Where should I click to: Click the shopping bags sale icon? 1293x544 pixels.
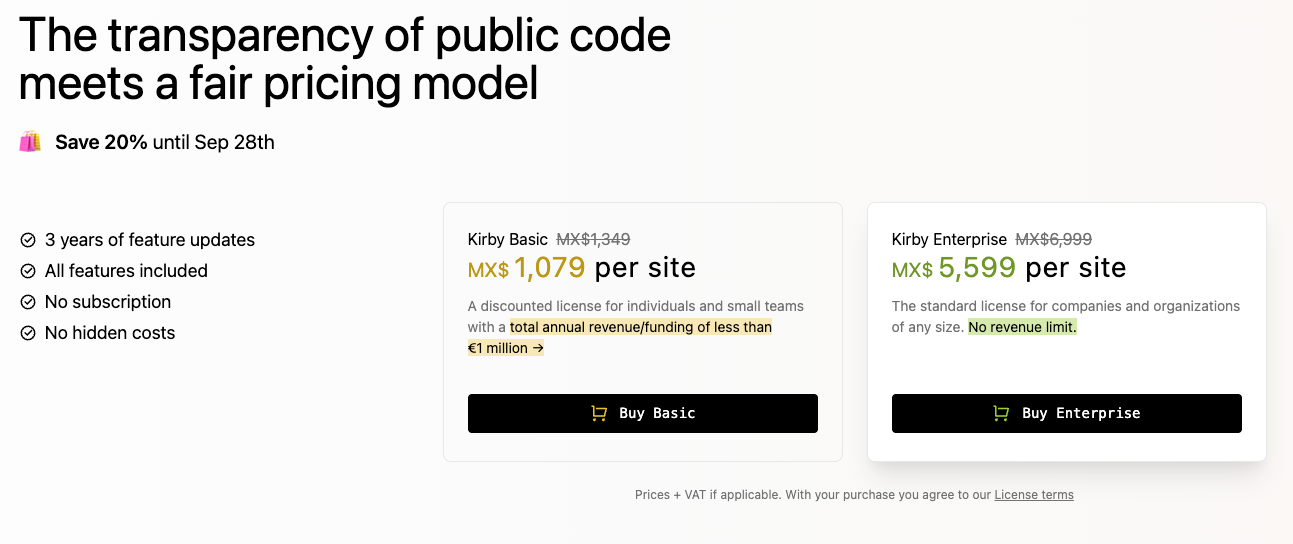(x=30, y=142)
